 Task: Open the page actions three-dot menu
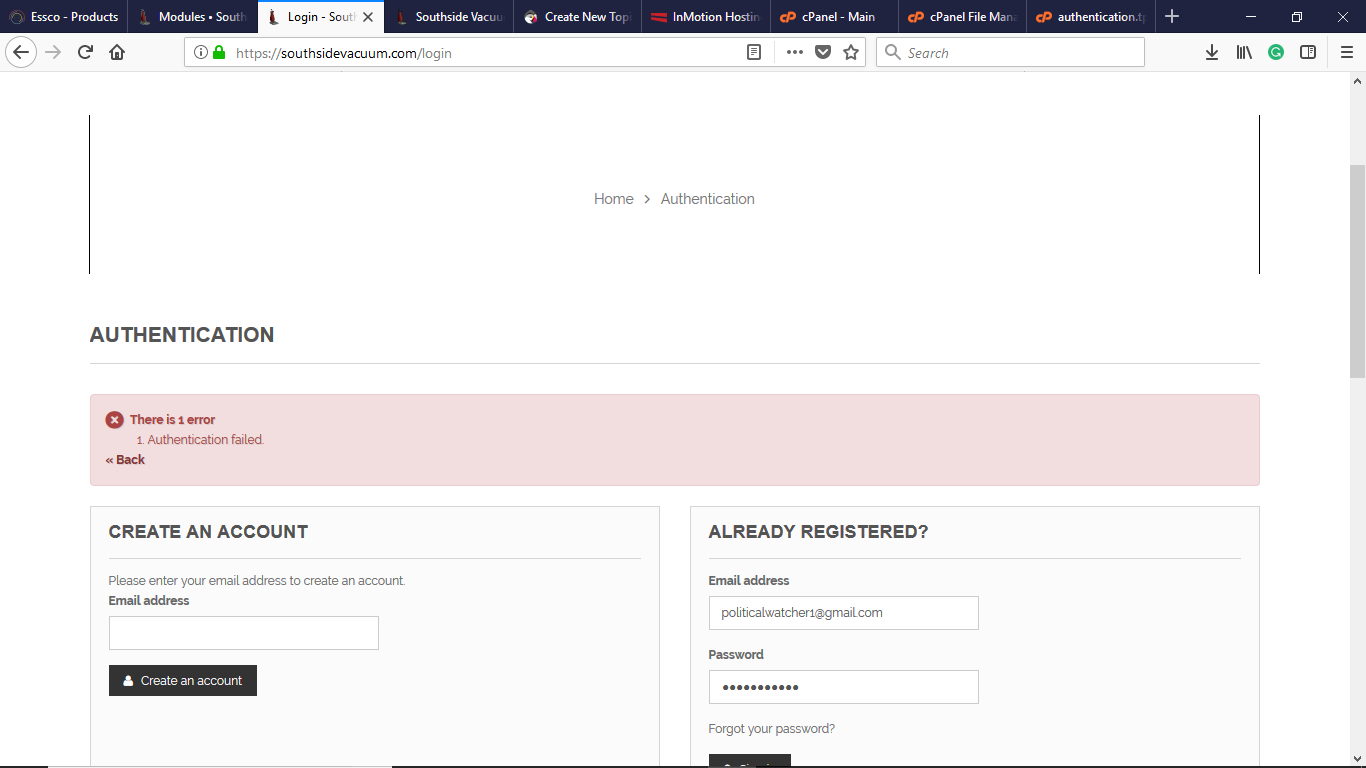coord(794,53)
